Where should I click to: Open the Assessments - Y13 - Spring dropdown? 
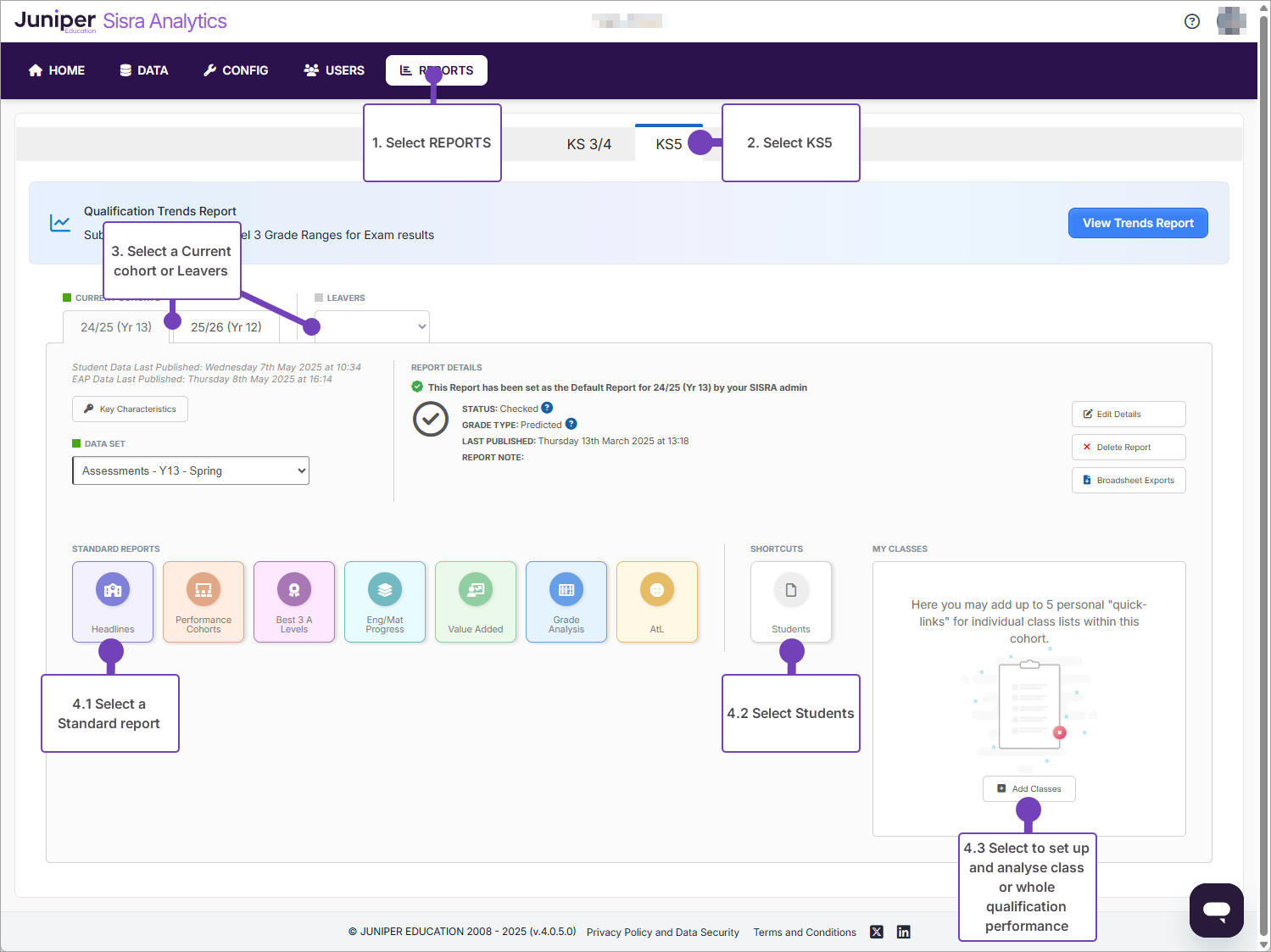coord(190,470)
